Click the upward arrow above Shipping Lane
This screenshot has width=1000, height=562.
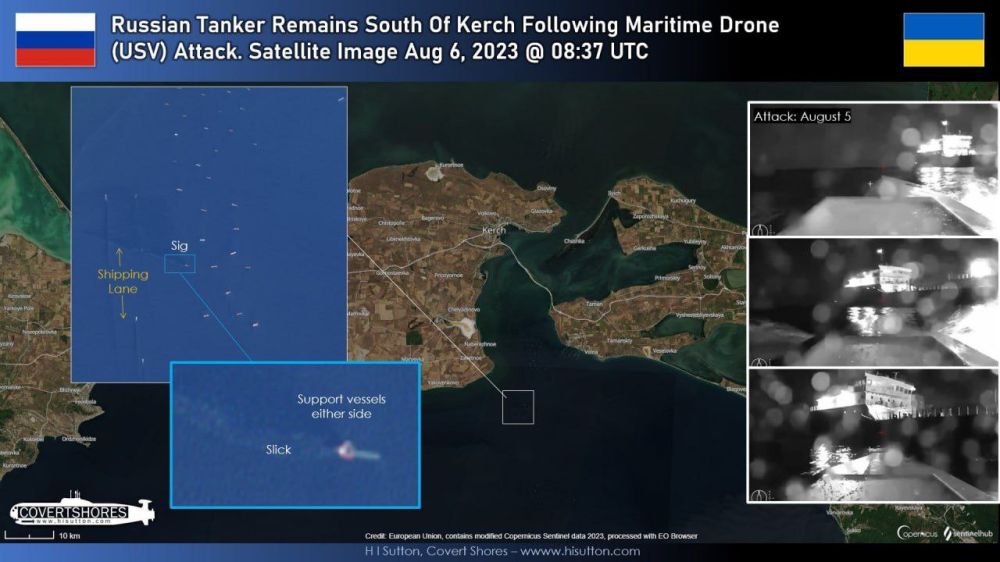121,255
